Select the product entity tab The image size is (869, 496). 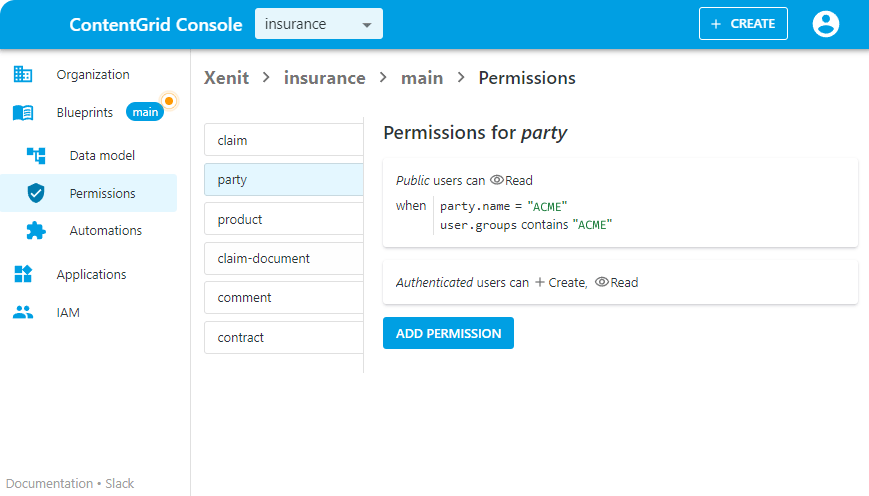283,219
